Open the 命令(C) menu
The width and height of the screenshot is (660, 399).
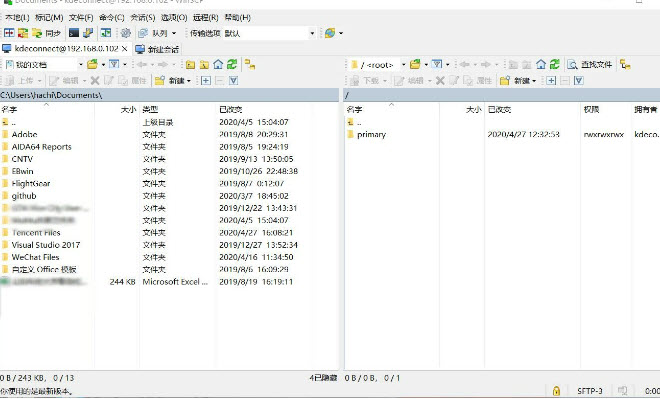coord(112,18)
